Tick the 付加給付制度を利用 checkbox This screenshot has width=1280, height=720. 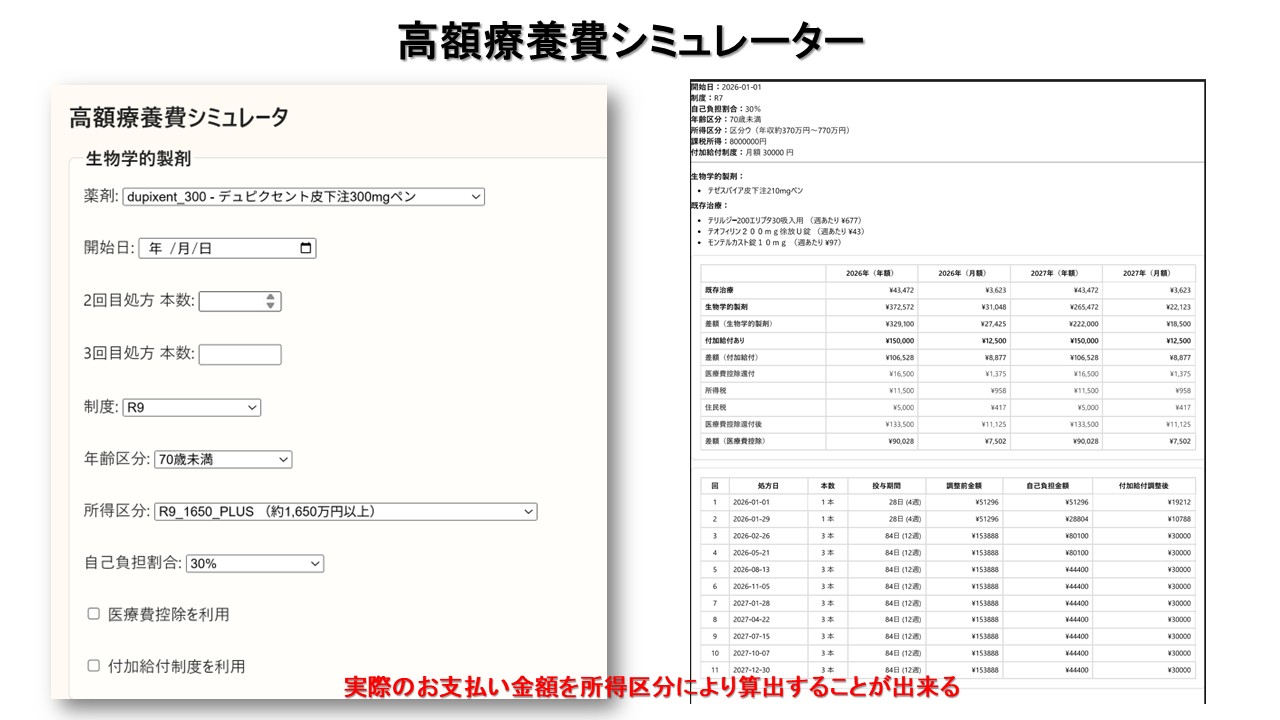coord(94,665)
